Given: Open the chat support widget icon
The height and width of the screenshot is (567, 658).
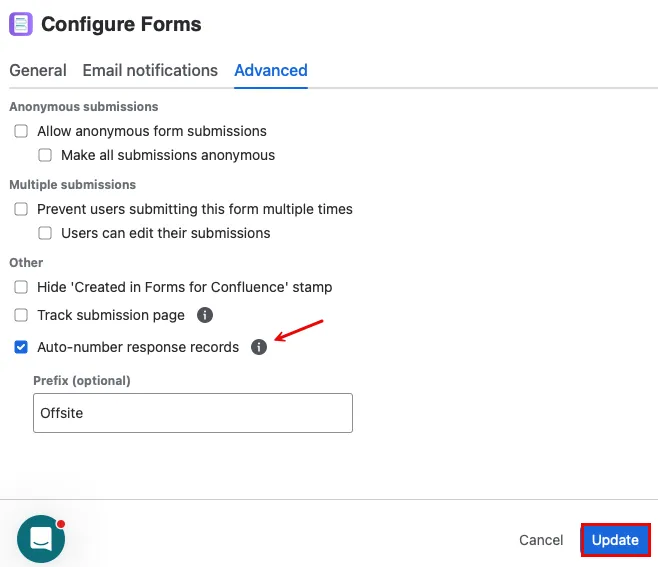Looking at the screenshot, I should tap(41, 539).
